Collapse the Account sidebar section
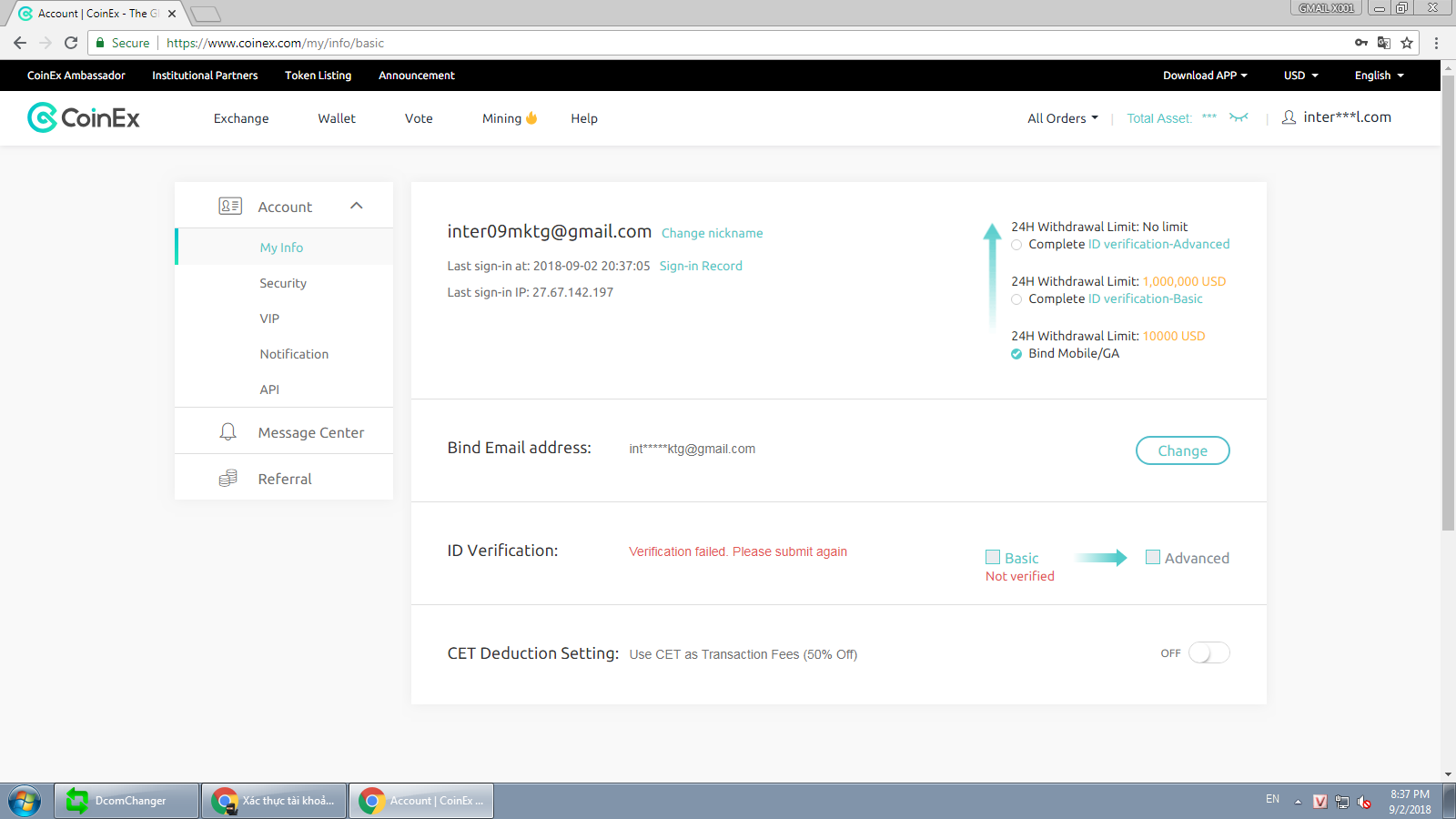Viewport: 1456px width, 819px height. (x=357, y=206)
